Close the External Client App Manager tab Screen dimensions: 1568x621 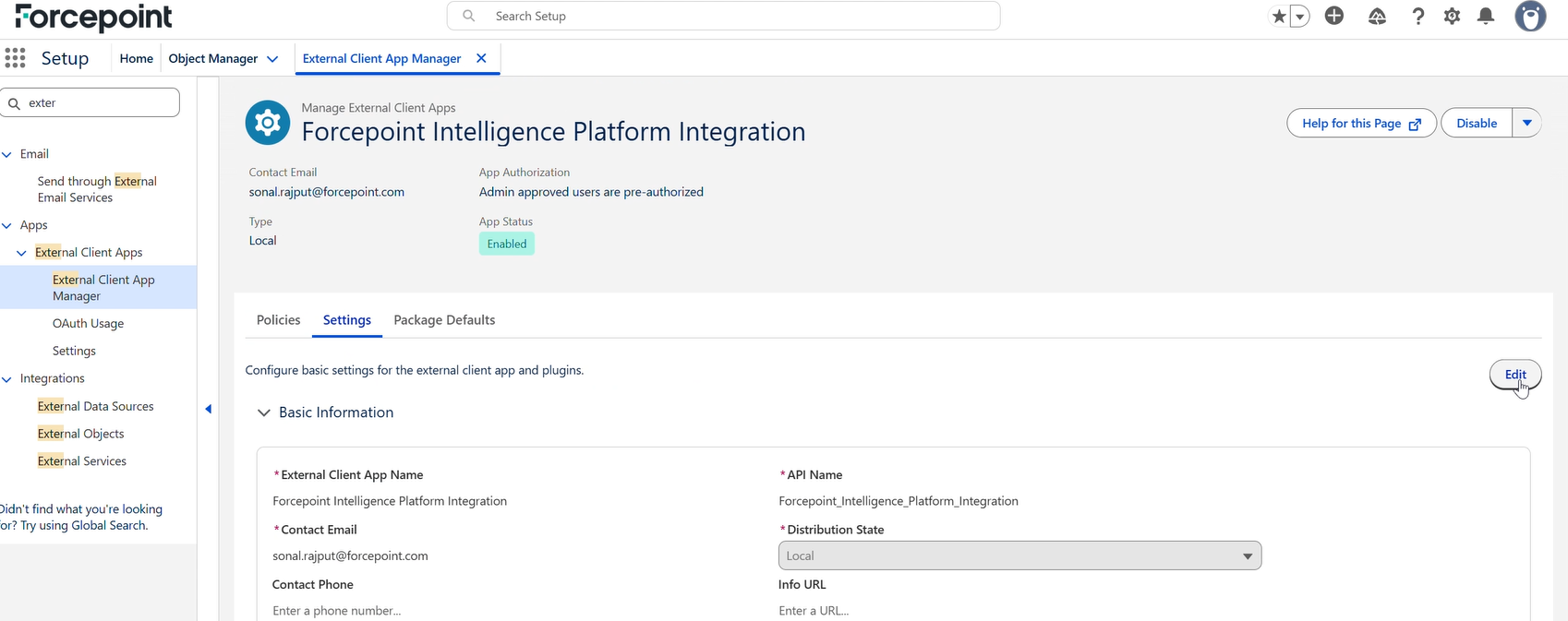[x=481, y=58]
